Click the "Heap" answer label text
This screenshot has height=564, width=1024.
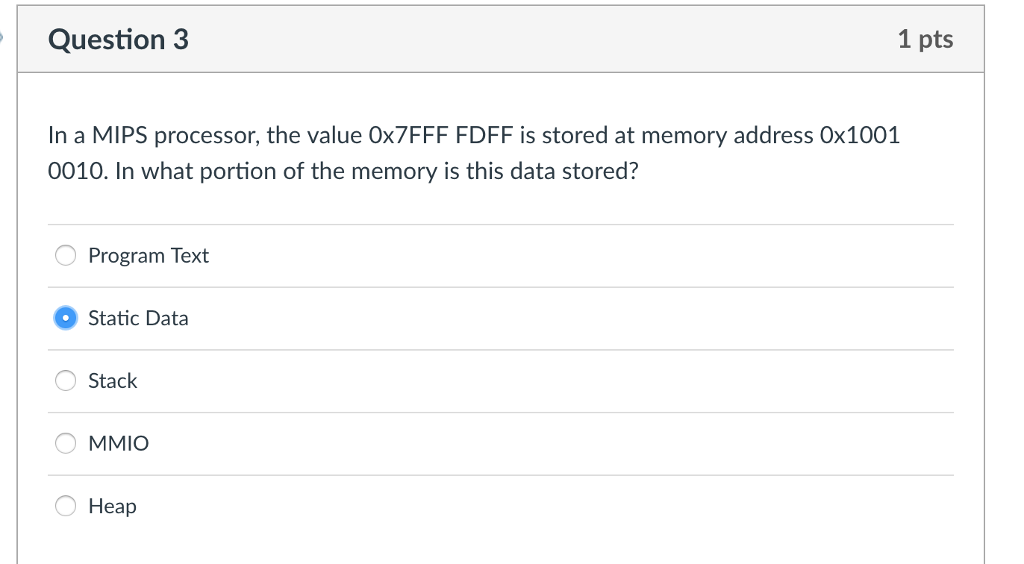pos(112,506)
